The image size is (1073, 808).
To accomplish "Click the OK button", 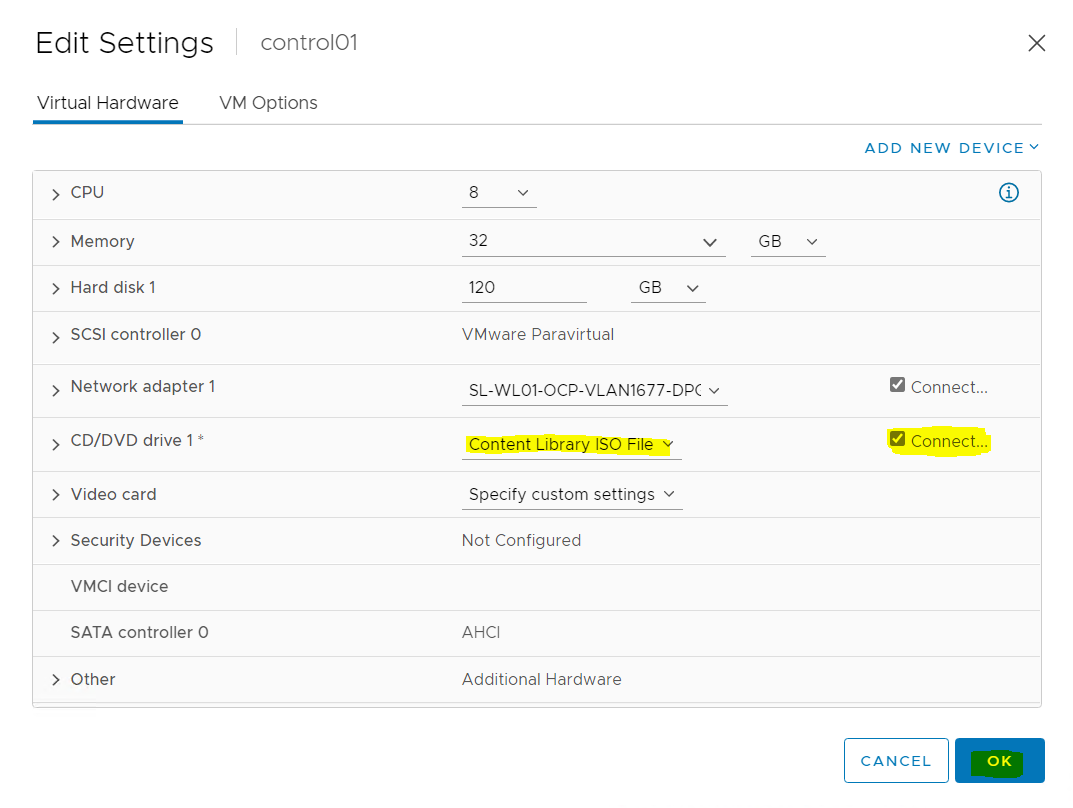I will (999, 761).
